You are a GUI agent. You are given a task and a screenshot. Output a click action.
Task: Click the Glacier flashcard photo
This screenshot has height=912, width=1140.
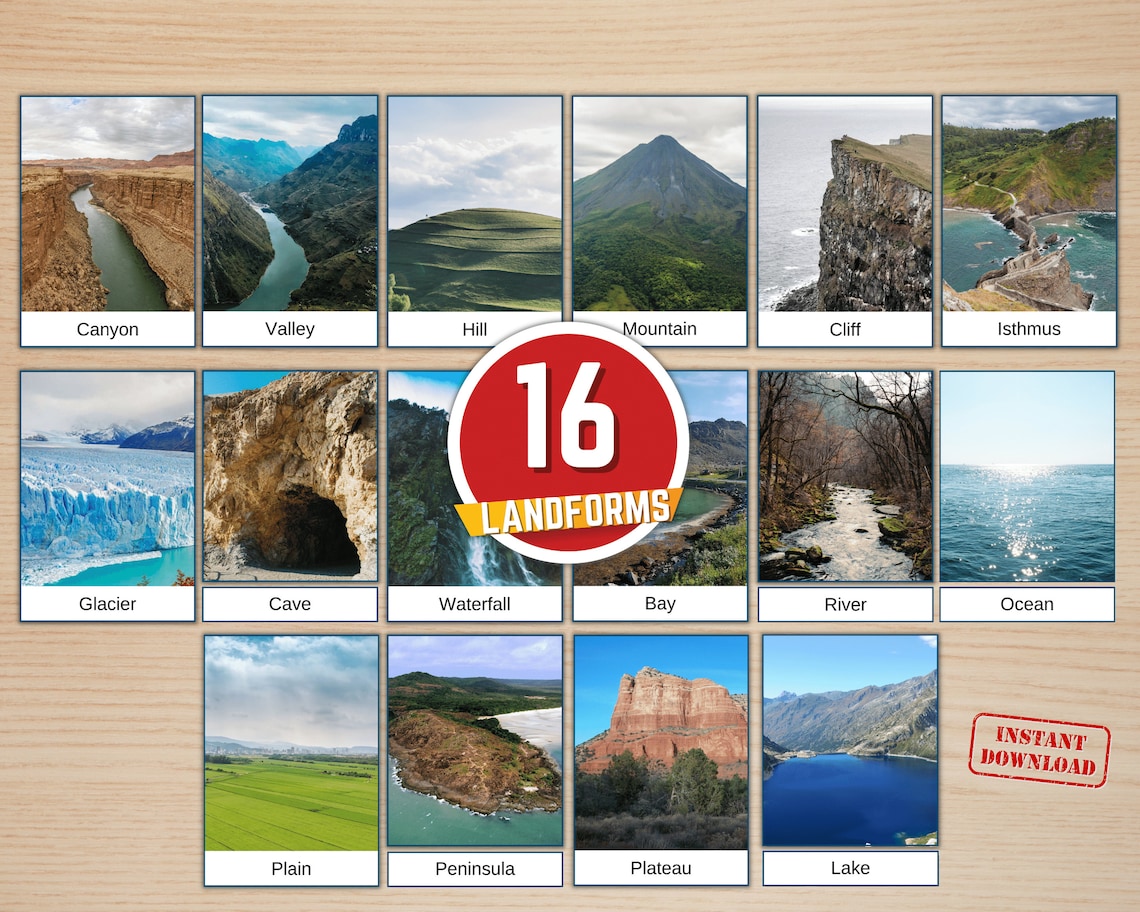point(107,480)
